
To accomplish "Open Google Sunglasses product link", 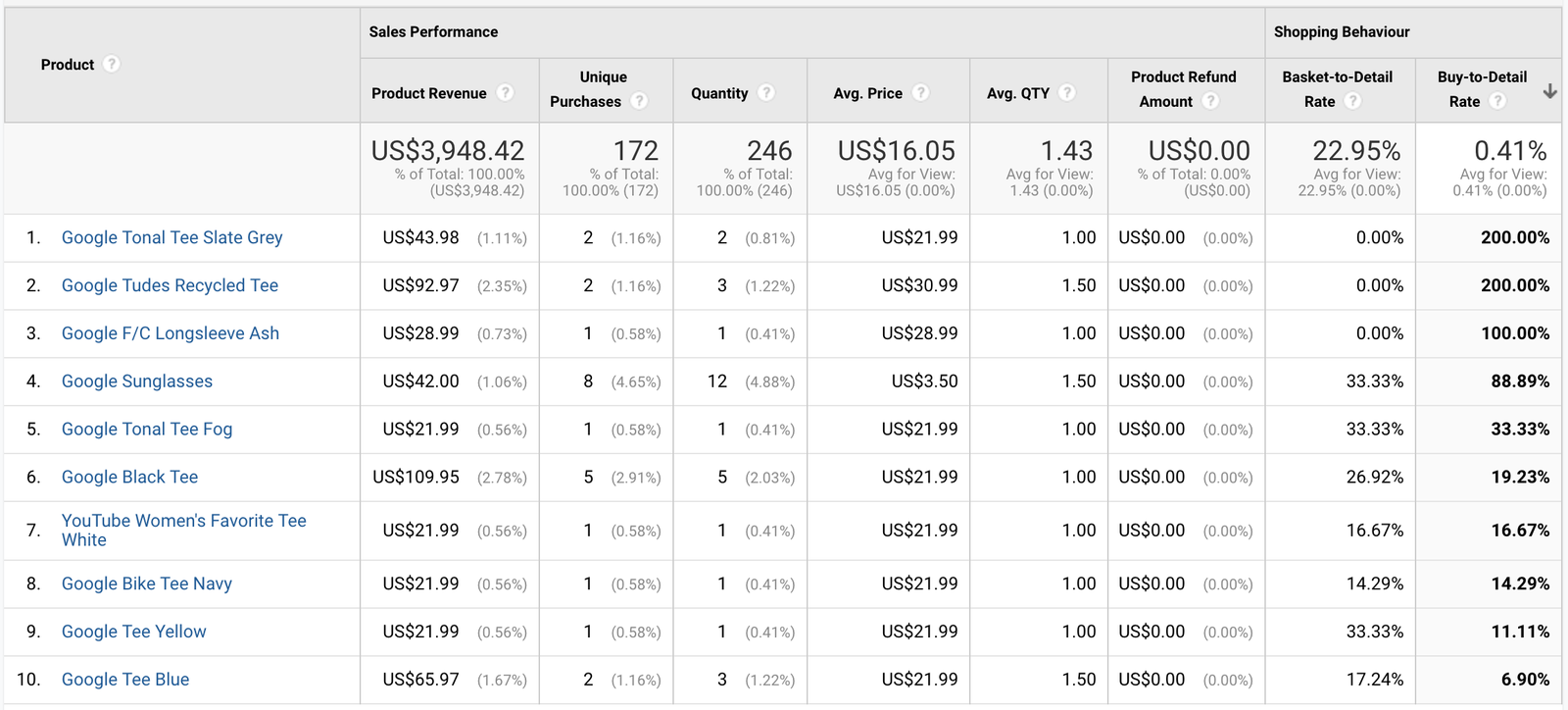I will (137, 381).
